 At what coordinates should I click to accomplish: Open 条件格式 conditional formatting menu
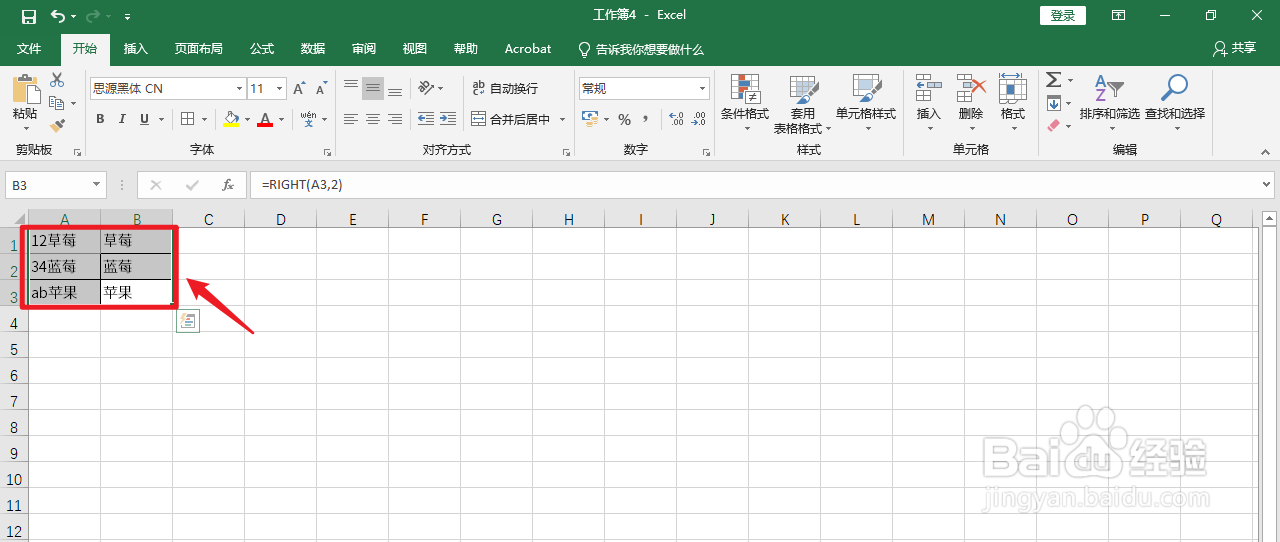click(x=745, y=104)
